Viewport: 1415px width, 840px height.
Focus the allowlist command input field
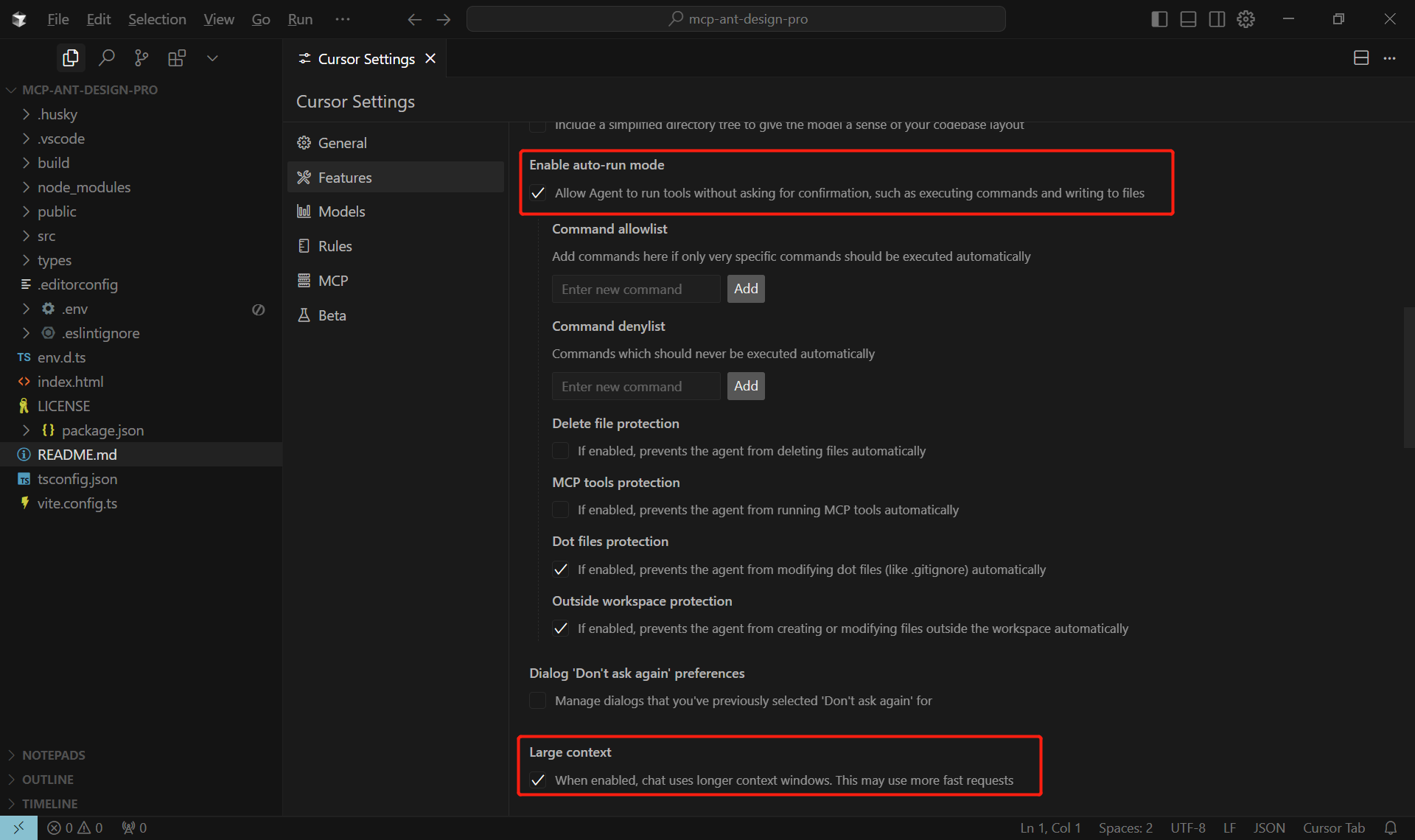(636, 289)
